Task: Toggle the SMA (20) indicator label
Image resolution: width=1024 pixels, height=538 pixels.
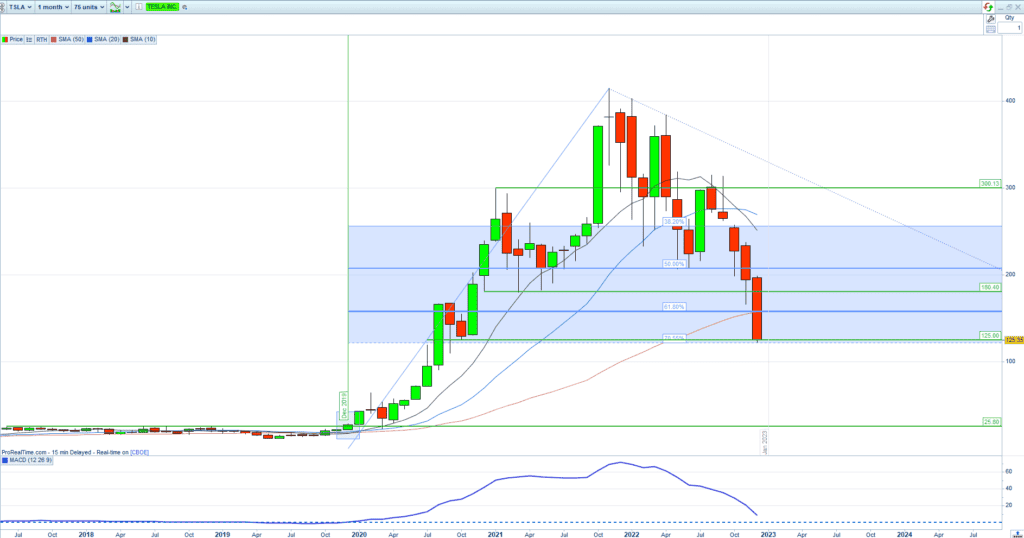Action: (x=103, y=39)
